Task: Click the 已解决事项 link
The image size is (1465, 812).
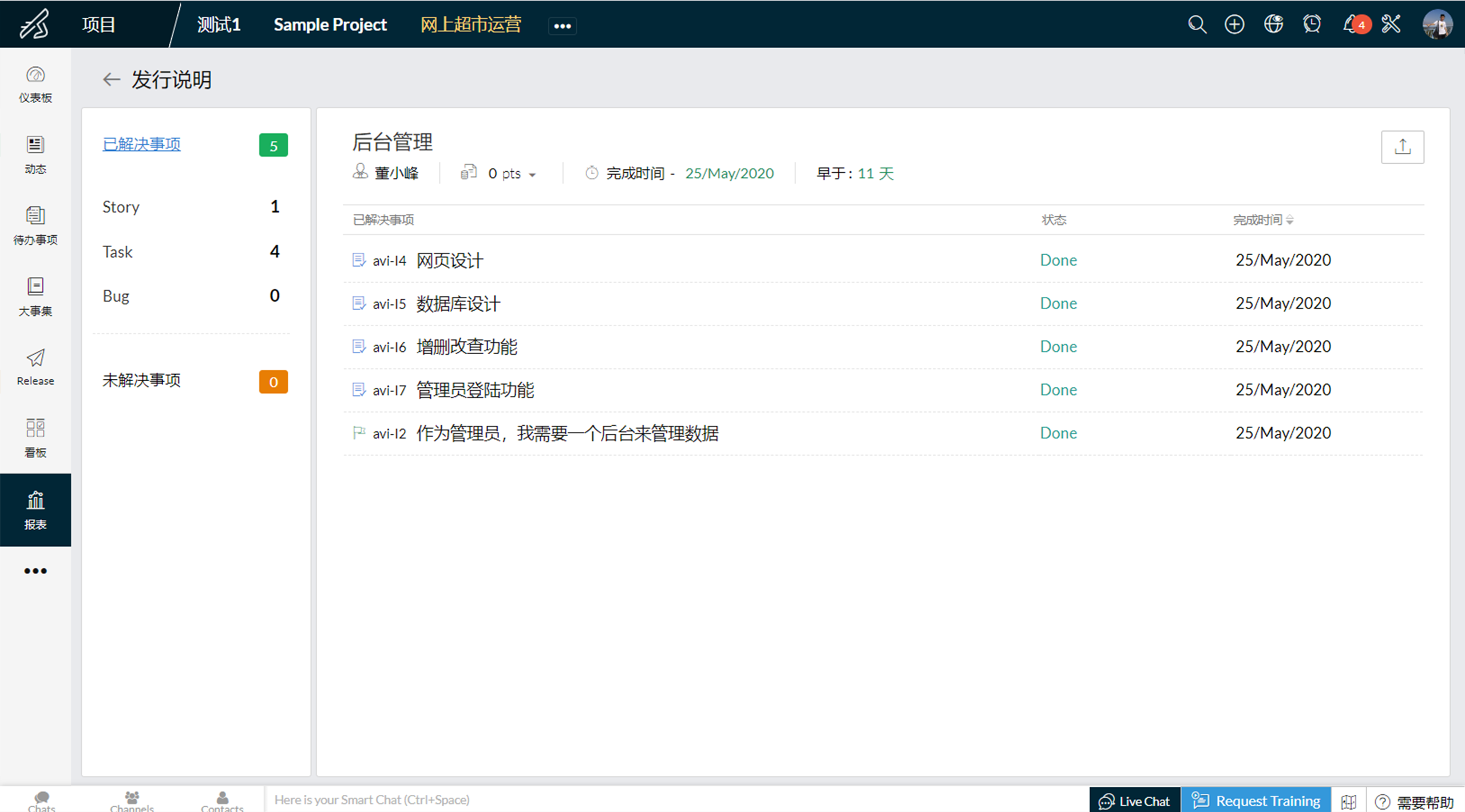Action: click(x=141, y=144)
